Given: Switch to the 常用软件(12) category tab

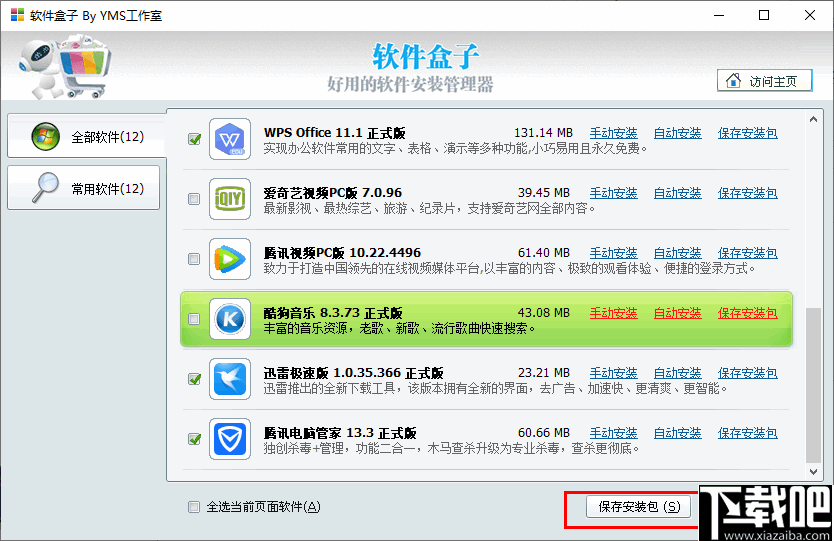Looking at the screenshot, I should tap(84, 187).
